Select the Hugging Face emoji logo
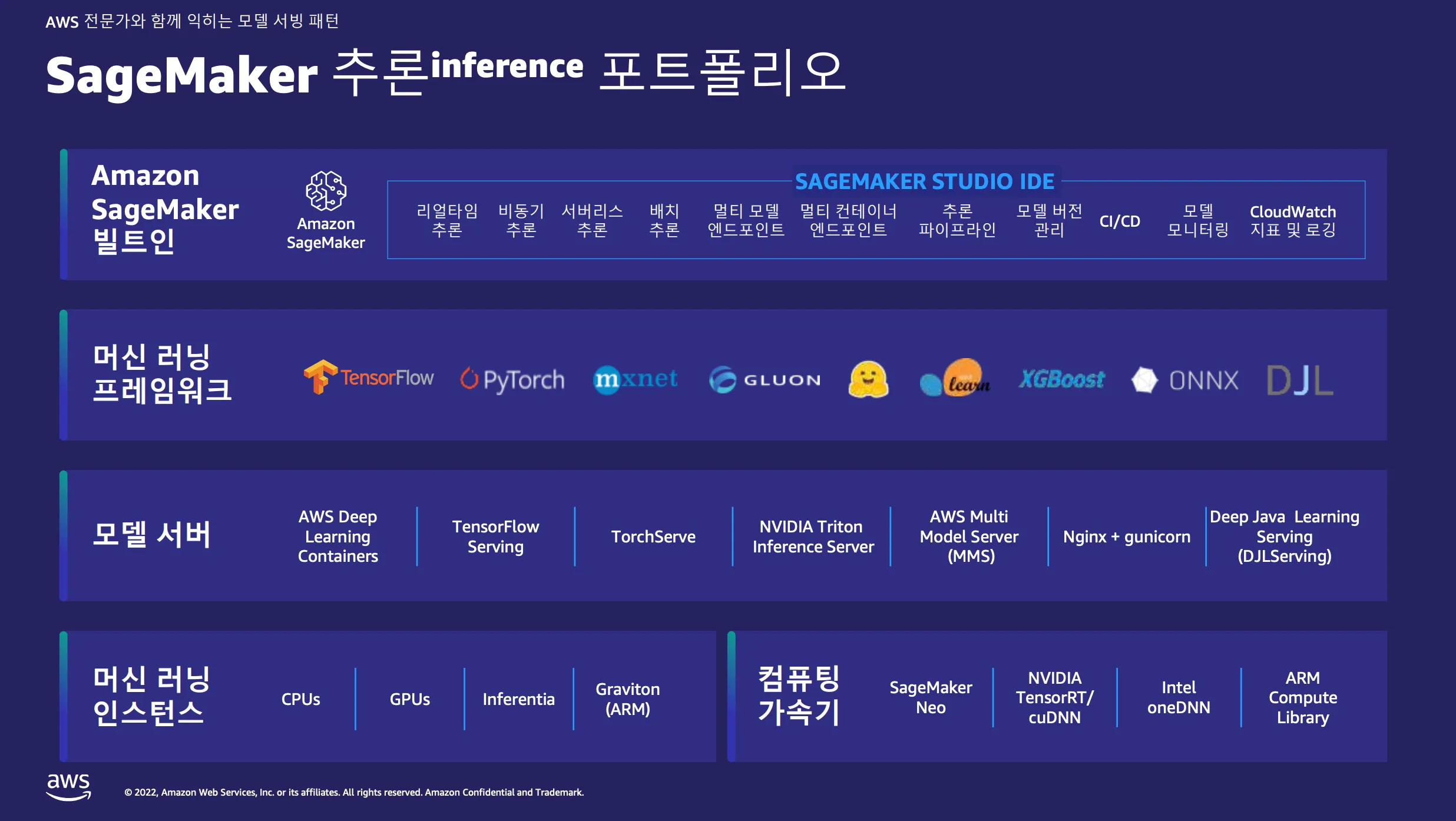Image resolution: width=1456 pixels, height=821 pixels. pyautogui.click(x=868, y=379)
